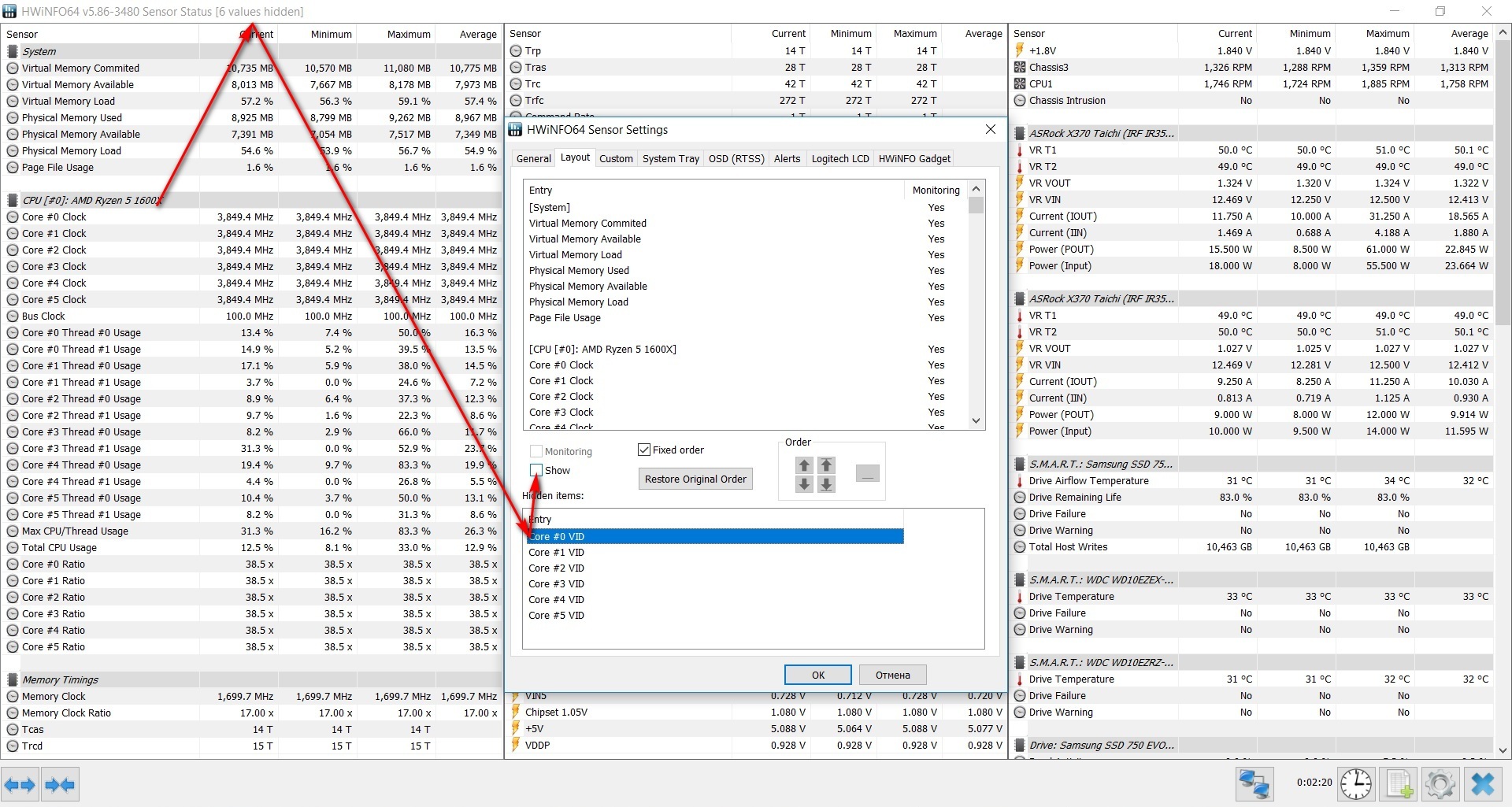Viewport: 1512px width, 807px height.
Task: Select Core #2 Clock in entry list
Action: [747, 396]
